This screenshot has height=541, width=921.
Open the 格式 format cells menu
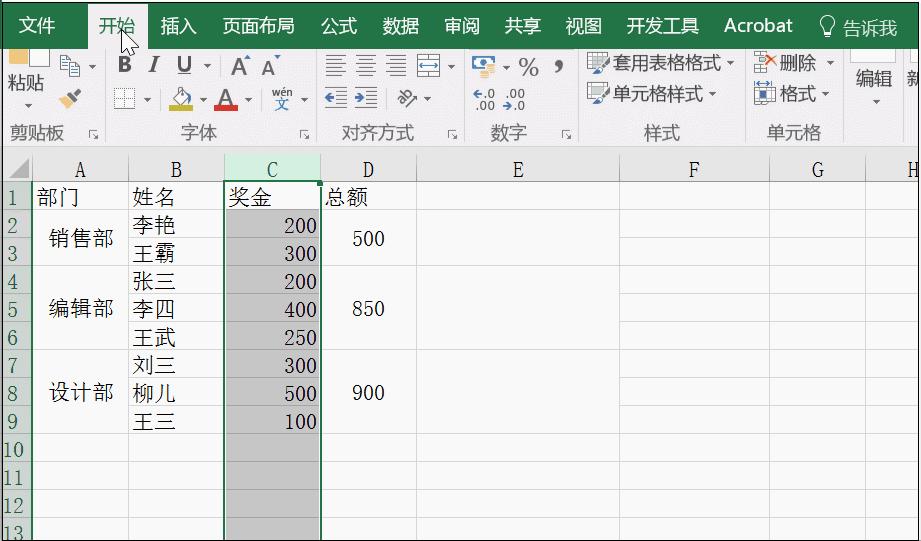[792, 93]
